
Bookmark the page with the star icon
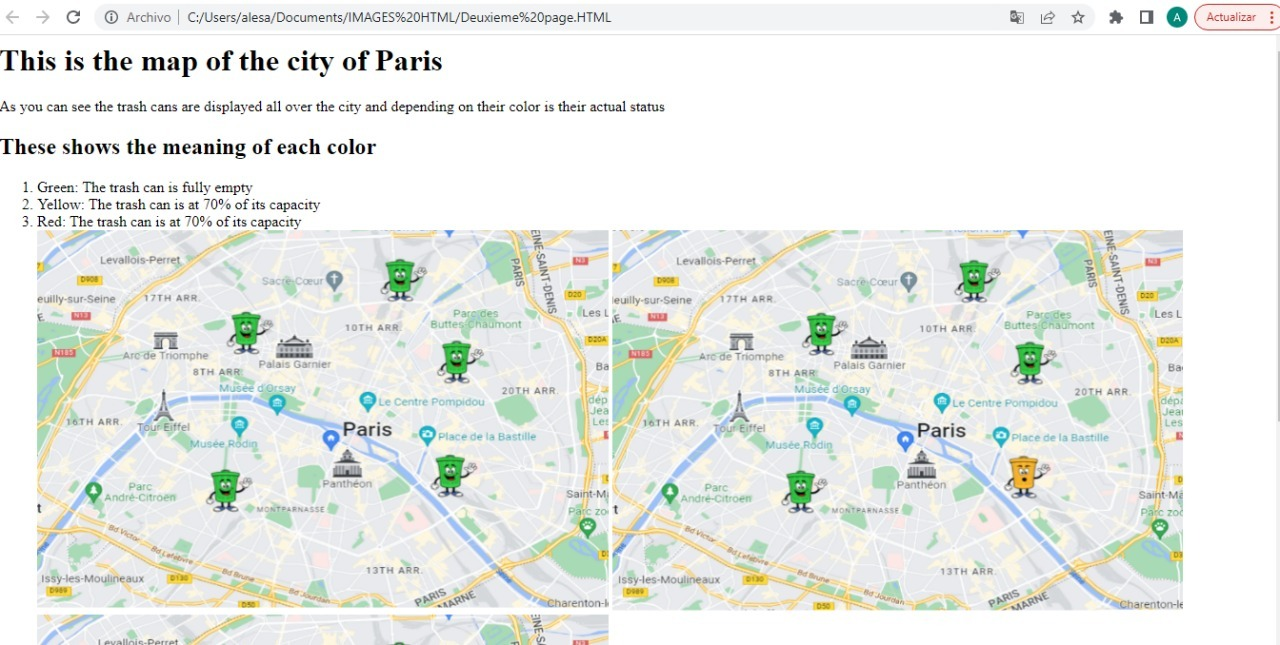[1078, 17]
